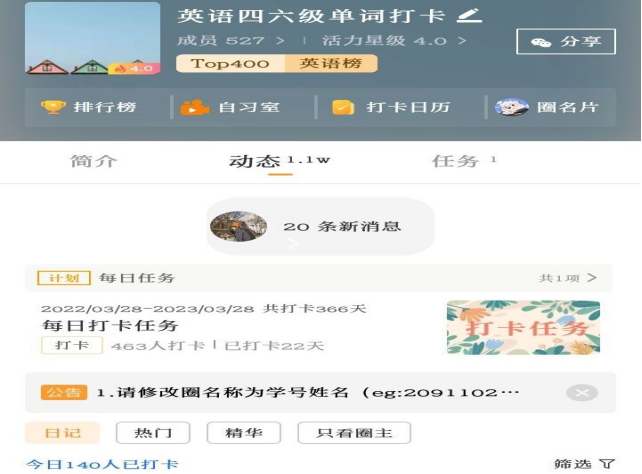Open the 排行榜 trophy icon
This screenshot has width=642, height=474.
pyautogui.click(x=53, y=107)
